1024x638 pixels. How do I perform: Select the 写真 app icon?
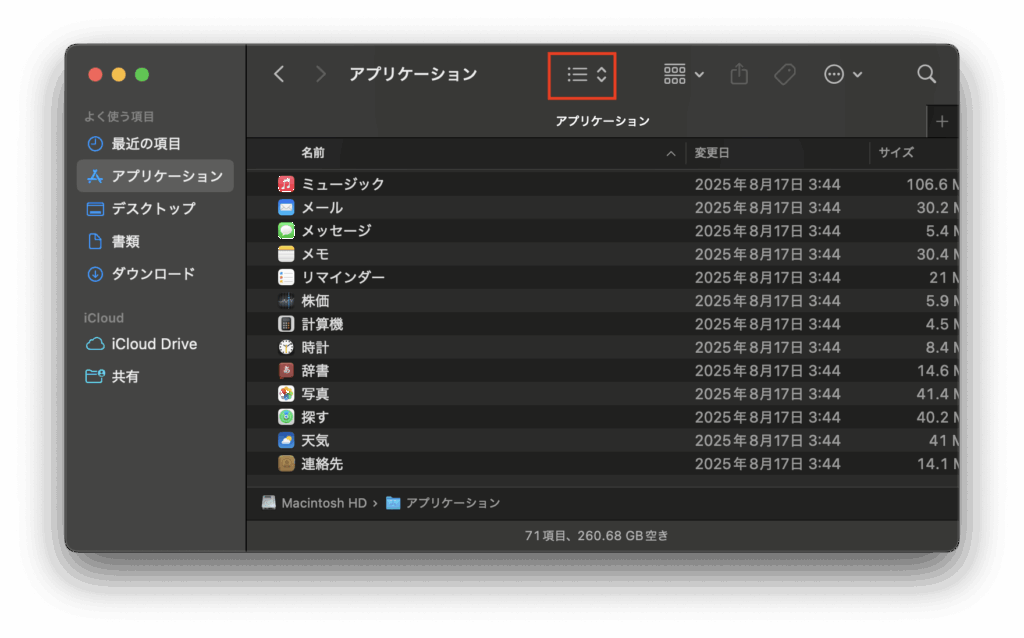(x=286, y=394)
